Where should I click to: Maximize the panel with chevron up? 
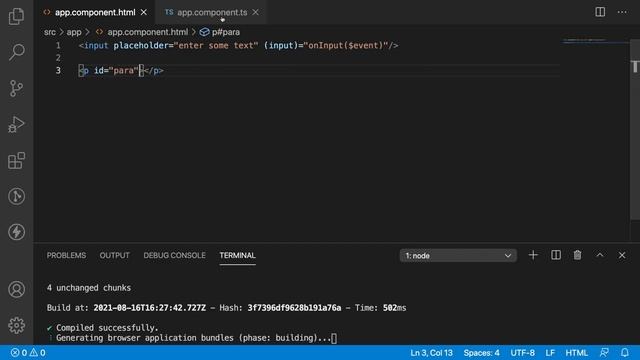click(600, 255)
